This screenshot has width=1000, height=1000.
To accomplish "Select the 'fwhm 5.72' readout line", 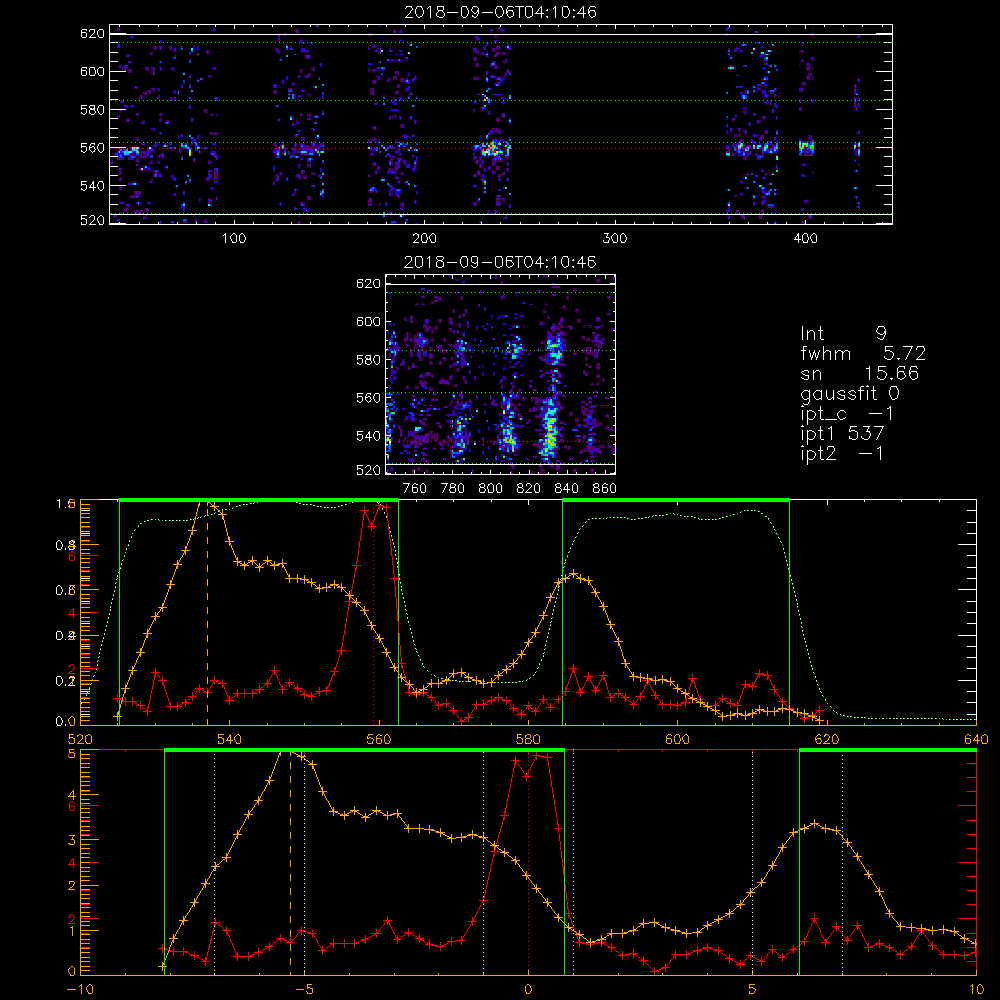I will [863, 353].
